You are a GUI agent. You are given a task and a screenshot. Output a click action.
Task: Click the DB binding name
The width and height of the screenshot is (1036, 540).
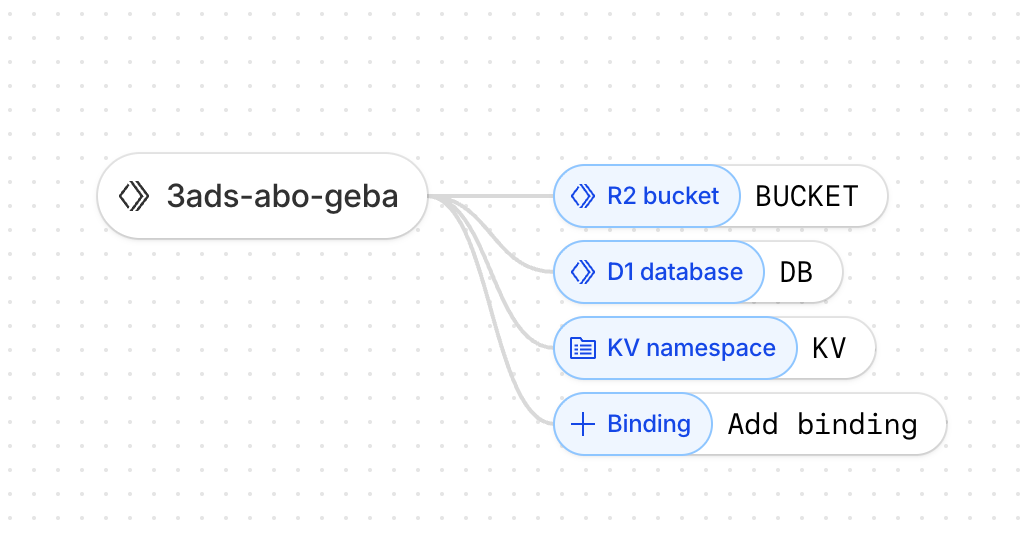(x=796, y=272)
